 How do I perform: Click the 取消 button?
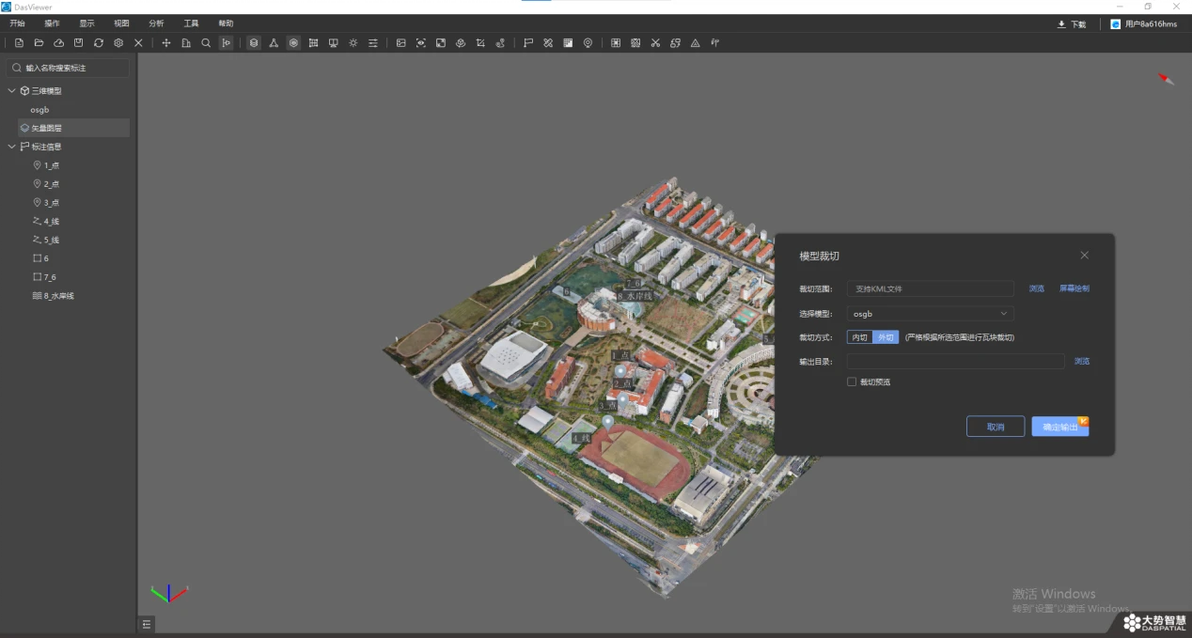(995, 427)
